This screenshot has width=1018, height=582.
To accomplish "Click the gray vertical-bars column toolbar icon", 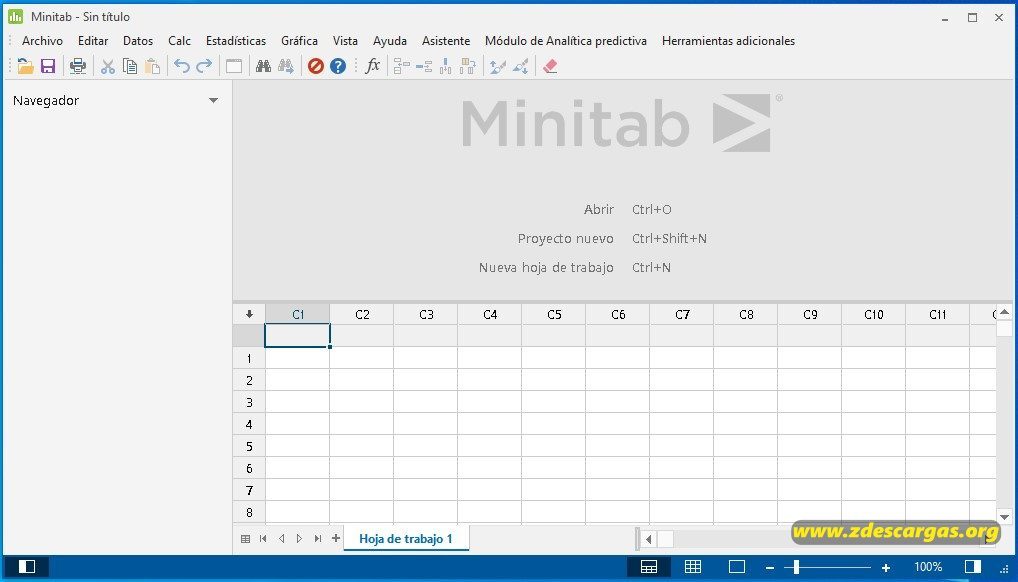I will pos(445,66).
